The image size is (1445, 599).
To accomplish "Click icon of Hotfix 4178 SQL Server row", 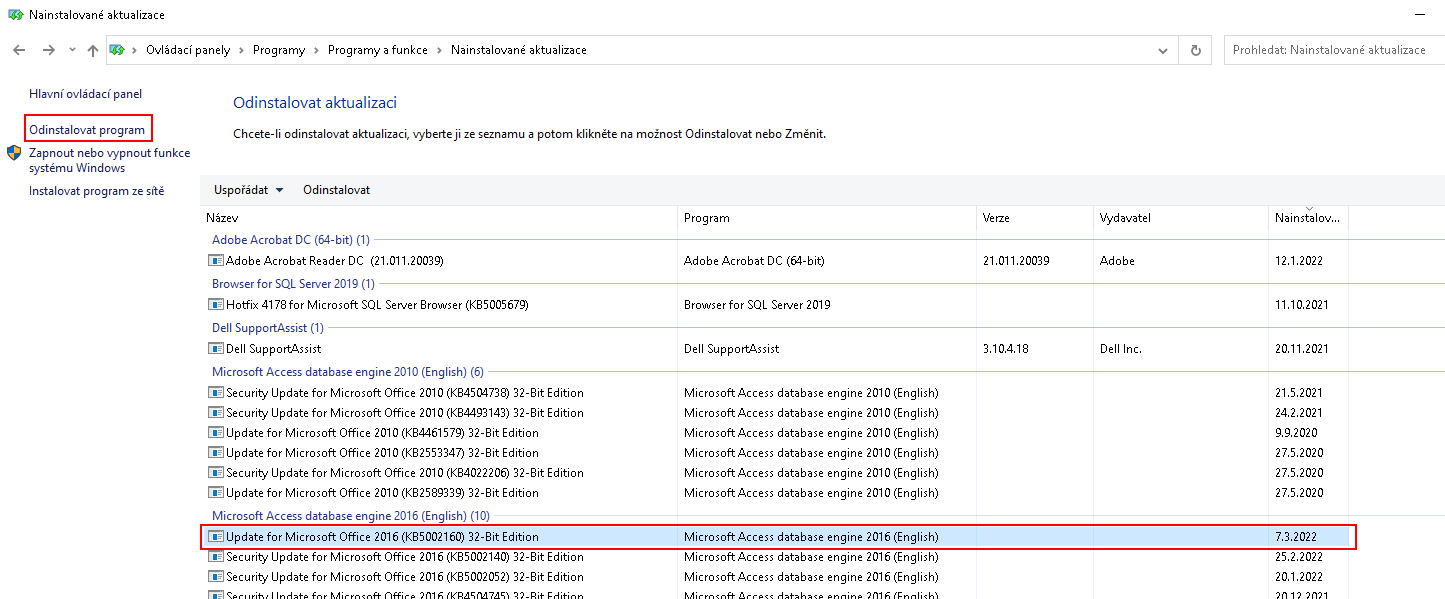I will pos(216,305).
